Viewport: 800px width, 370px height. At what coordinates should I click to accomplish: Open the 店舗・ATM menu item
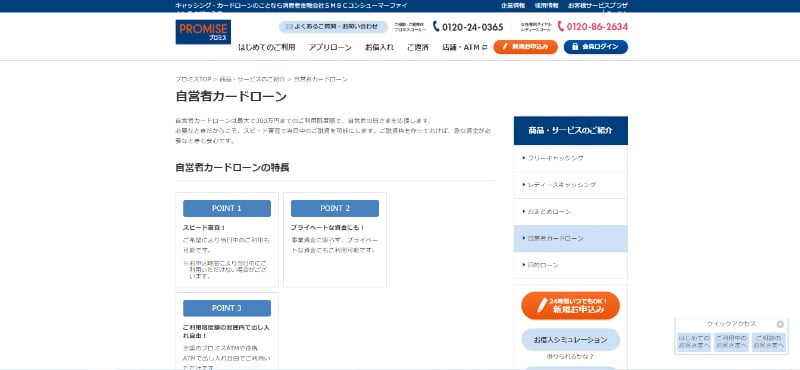(464, 47)
